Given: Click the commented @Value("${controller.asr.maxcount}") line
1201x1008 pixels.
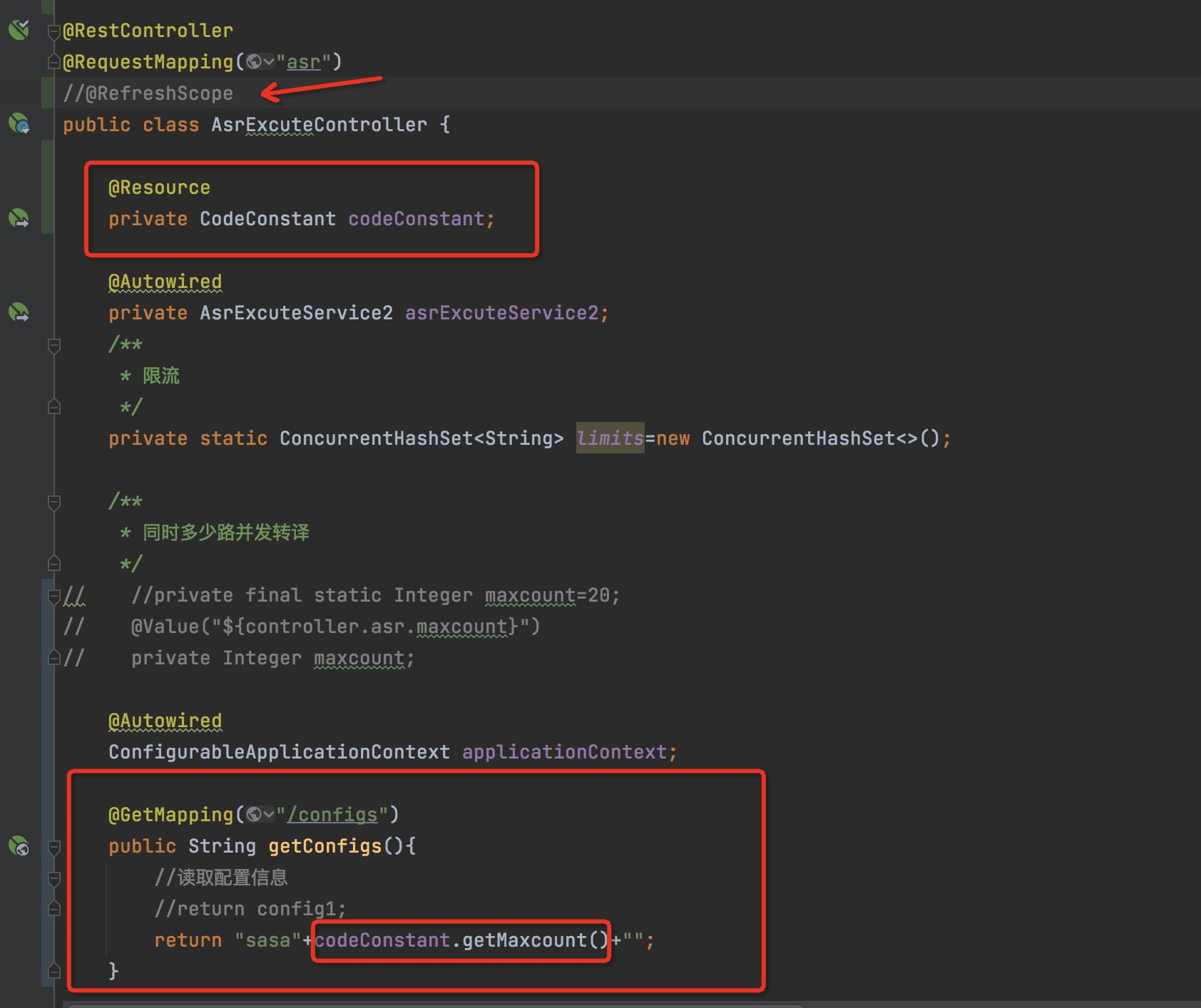Looking at the screenshot, I should (335, 627).
